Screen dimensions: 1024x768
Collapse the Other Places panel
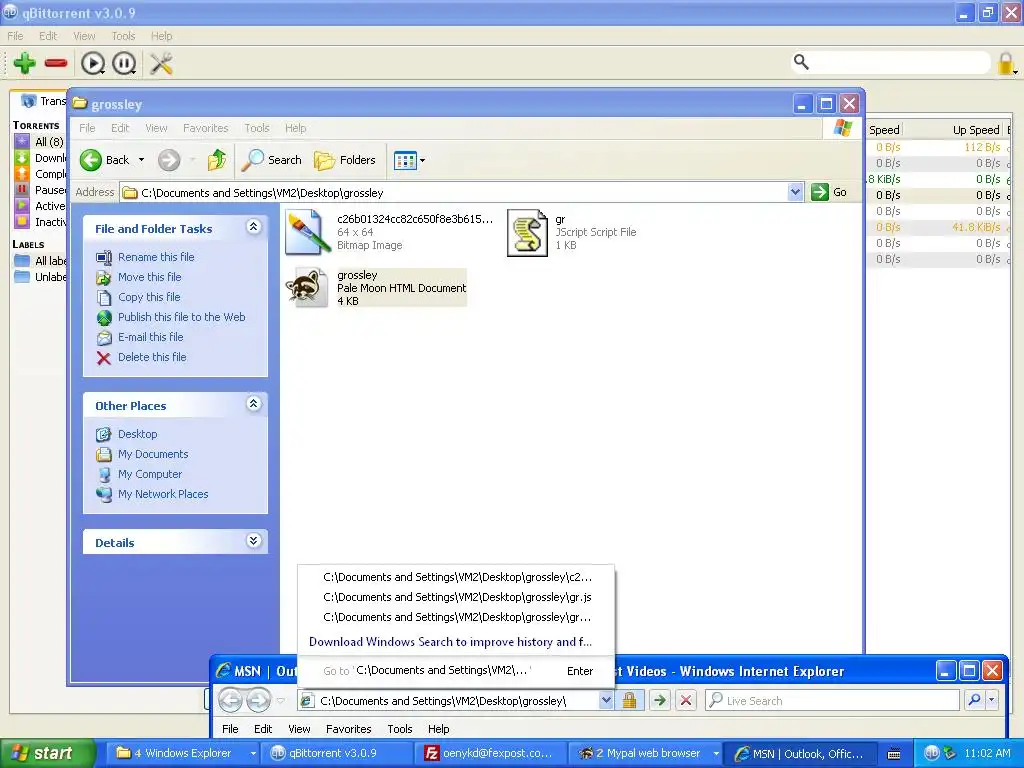click(x=253, y=404)
